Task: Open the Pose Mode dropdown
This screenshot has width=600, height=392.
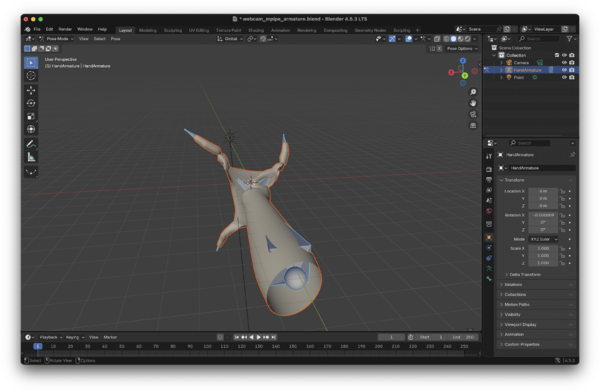Action: [x=57, y=39]
